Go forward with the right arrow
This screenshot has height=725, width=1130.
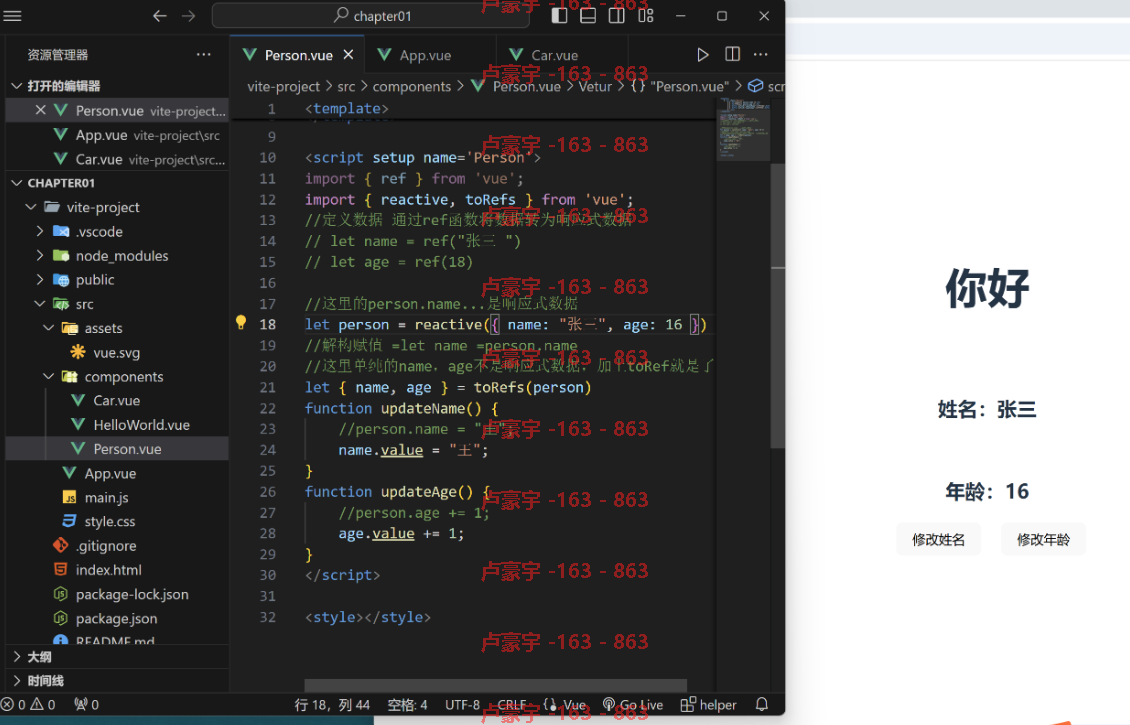(x=188, y=16)
